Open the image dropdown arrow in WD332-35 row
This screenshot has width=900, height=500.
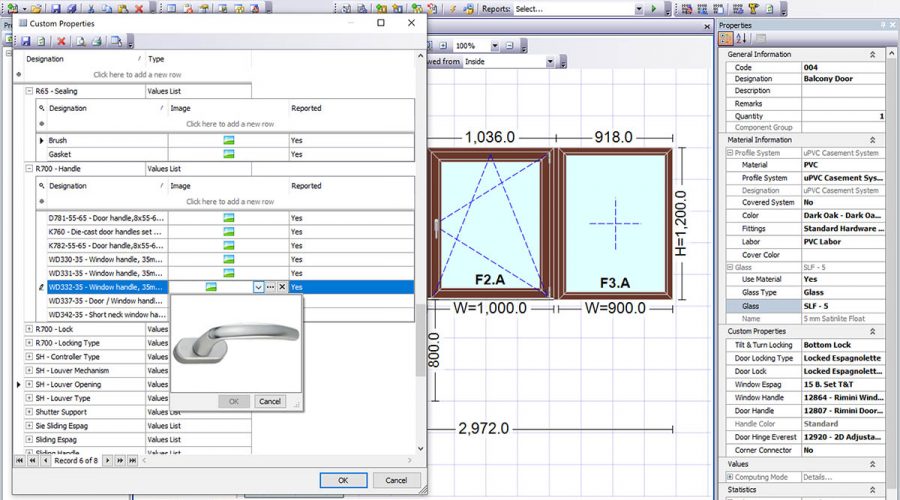pos(258,287)
